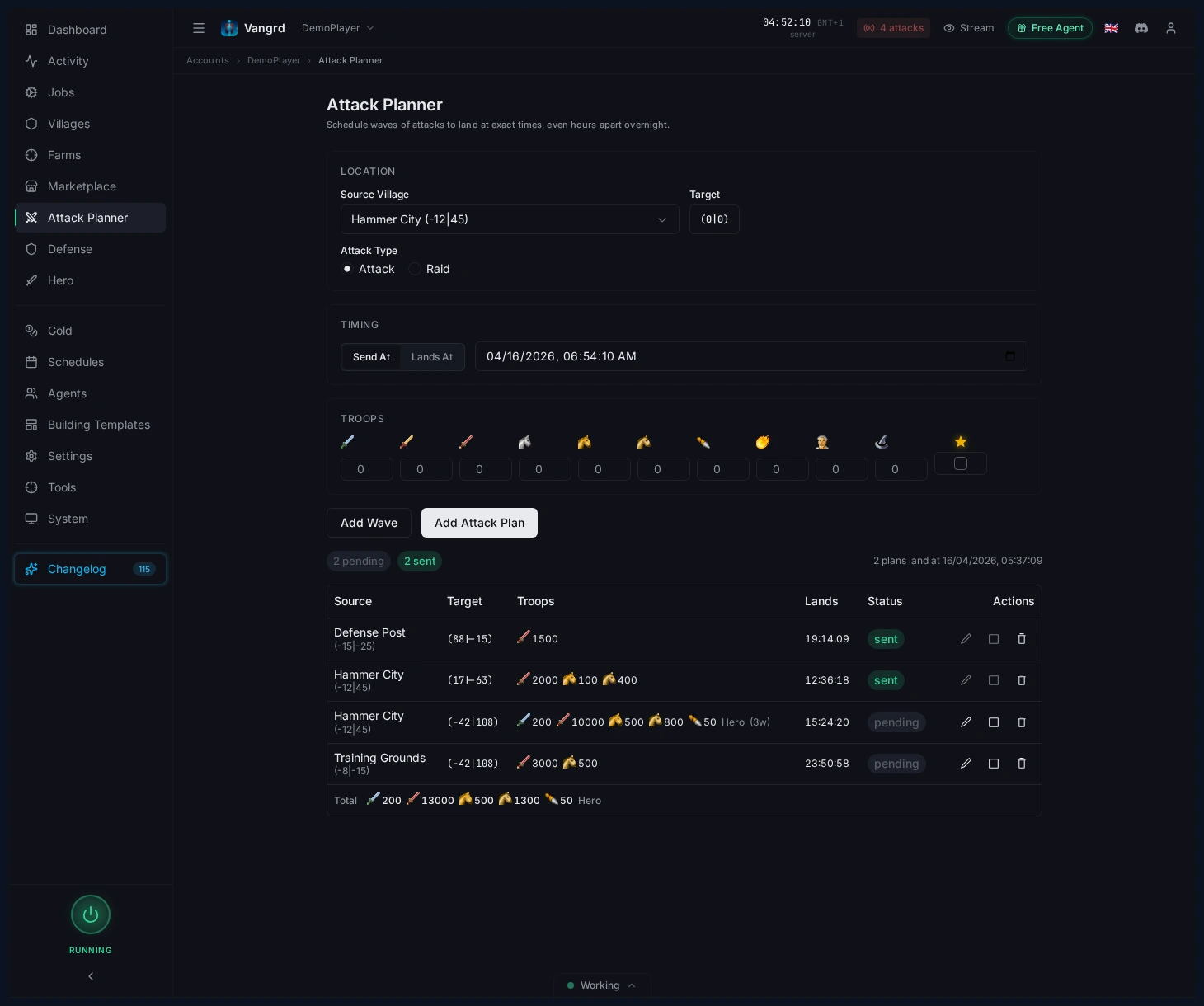
Task: Enable the hero star troop toggle
Action: 960,463
